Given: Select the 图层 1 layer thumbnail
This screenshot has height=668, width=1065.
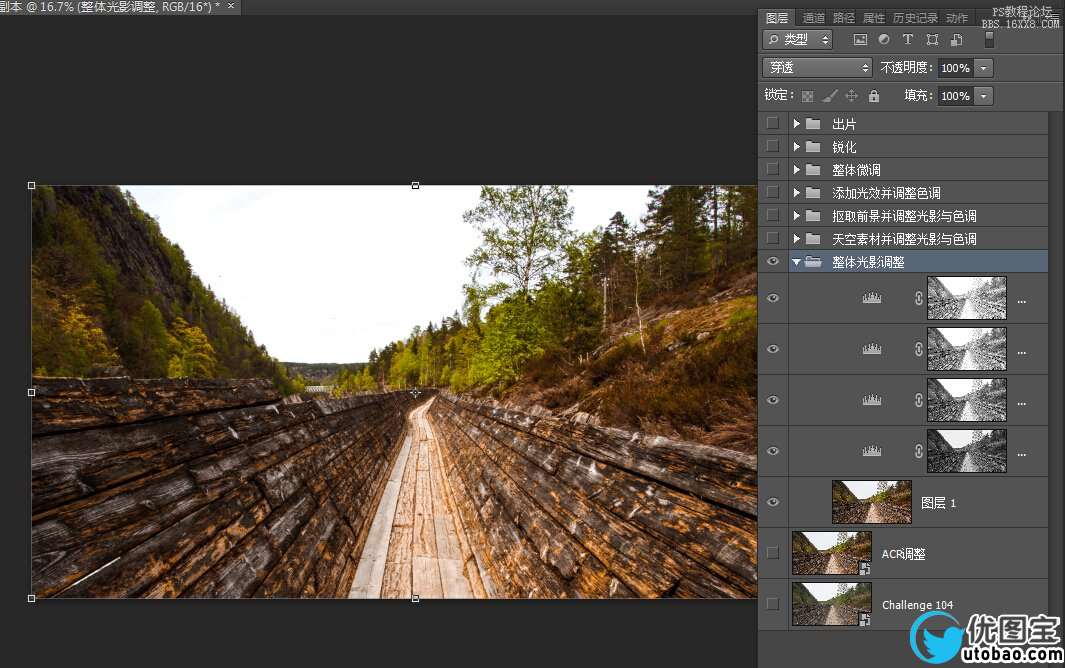Looking at the screenshot, I should 871,502.
